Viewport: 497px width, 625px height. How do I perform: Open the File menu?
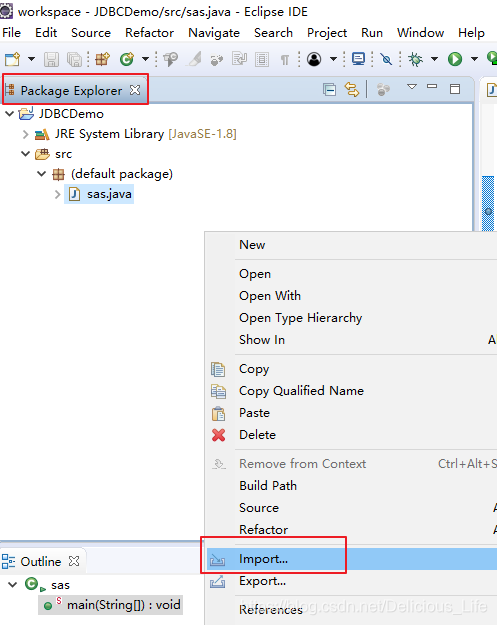11,33
